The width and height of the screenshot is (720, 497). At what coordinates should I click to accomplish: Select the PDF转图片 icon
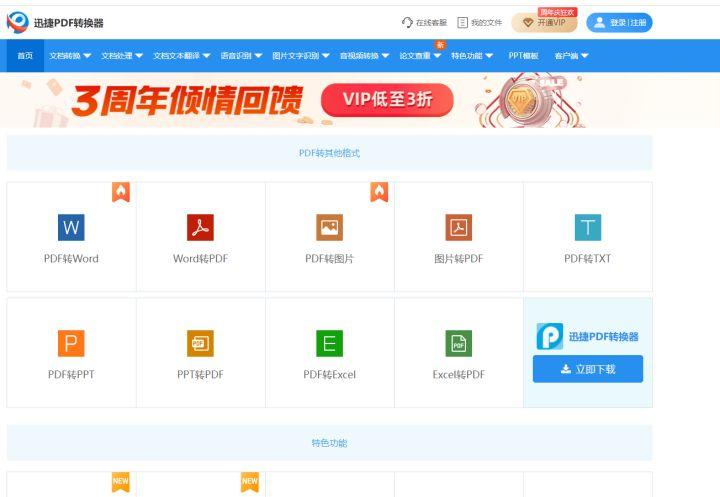click(329, 228)
